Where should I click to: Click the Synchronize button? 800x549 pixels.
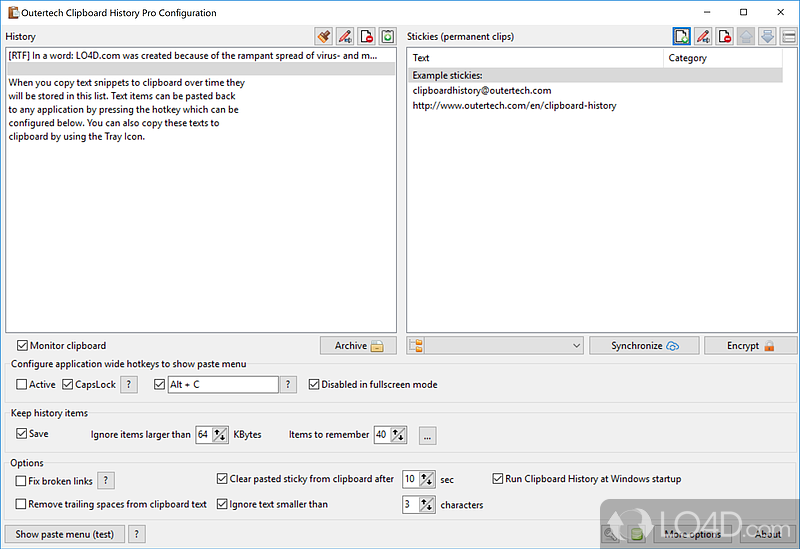pos(644,345)
